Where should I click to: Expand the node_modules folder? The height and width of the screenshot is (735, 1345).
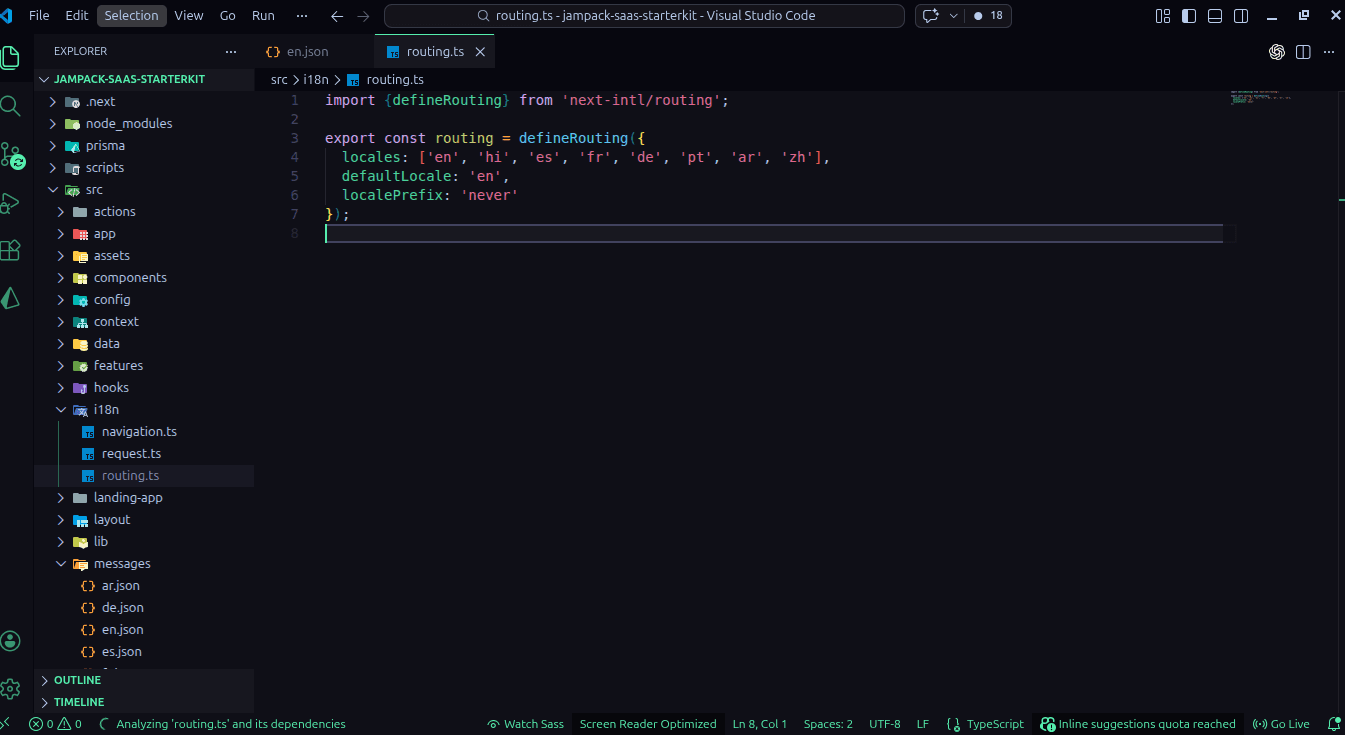144,124
